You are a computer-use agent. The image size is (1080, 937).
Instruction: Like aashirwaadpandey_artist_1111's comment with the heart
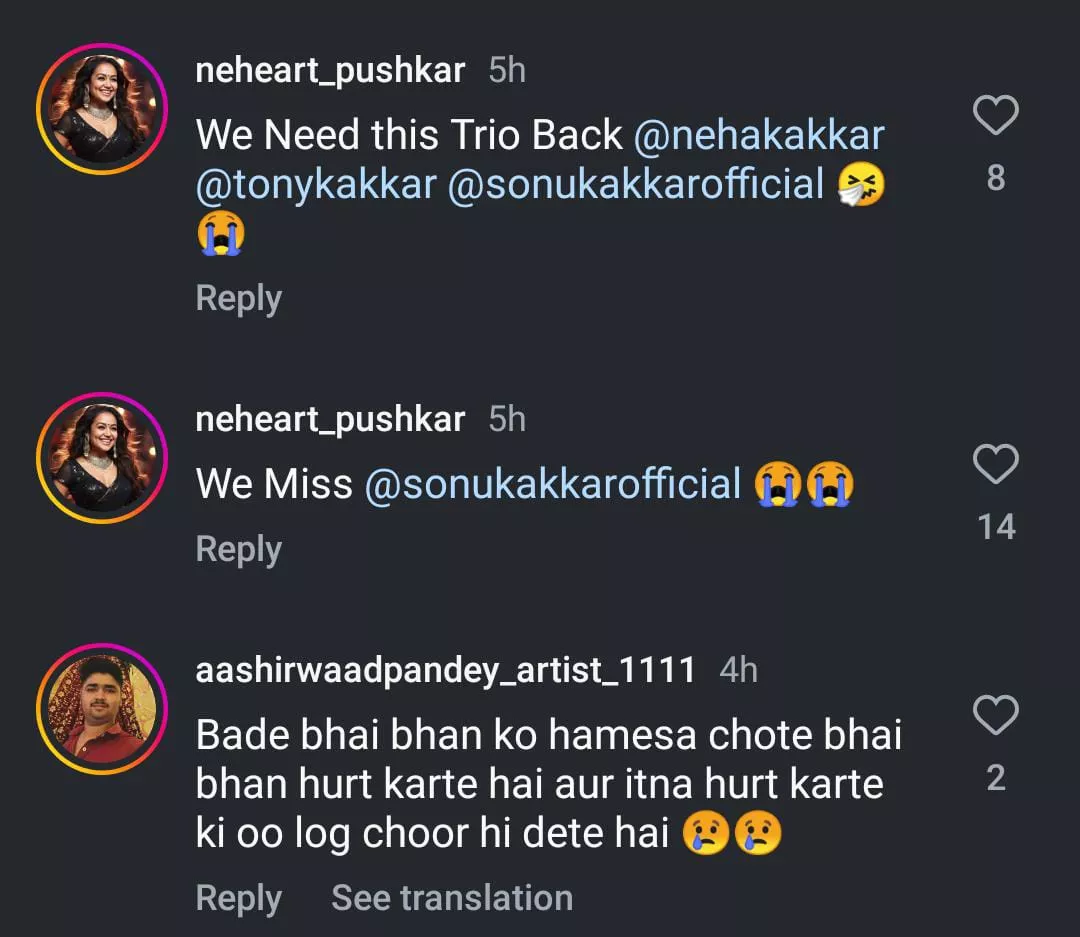(995, 716)
